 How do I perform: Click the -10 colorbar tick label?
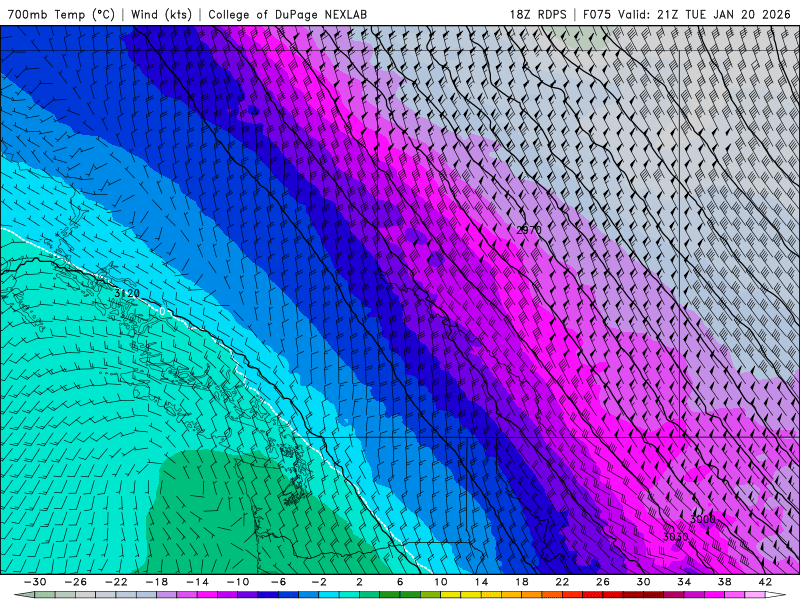tap(238, 582)
